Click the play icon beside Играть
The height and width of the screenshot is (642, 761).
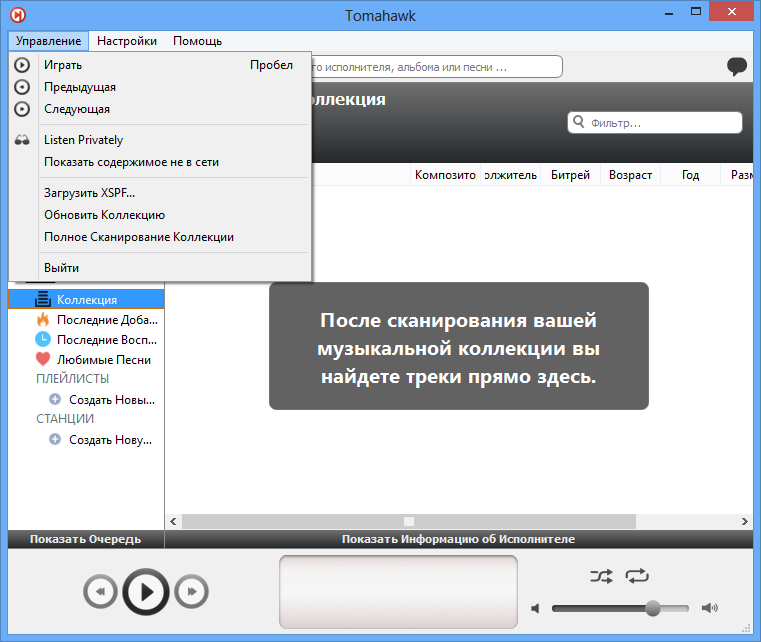[22, 65]
